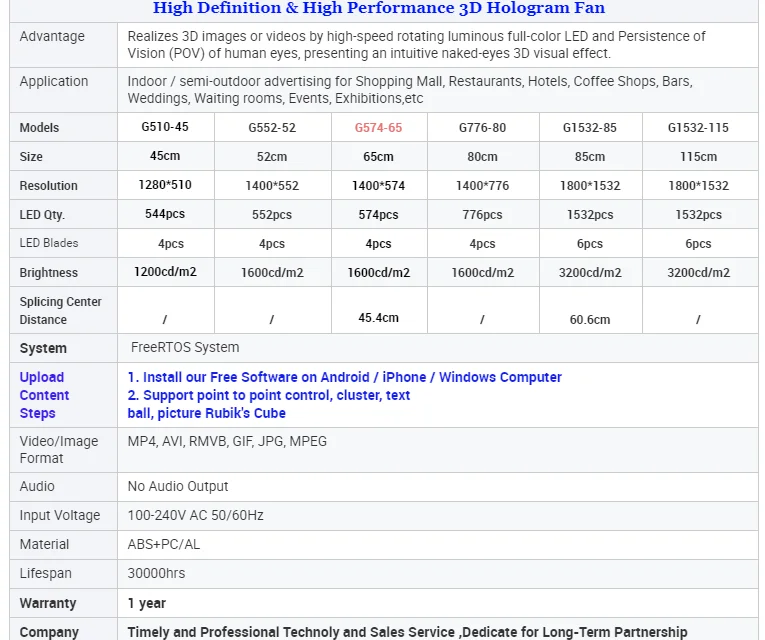Click the Input Voltage row label
The image size is (765, 640).
pos(60,515)
